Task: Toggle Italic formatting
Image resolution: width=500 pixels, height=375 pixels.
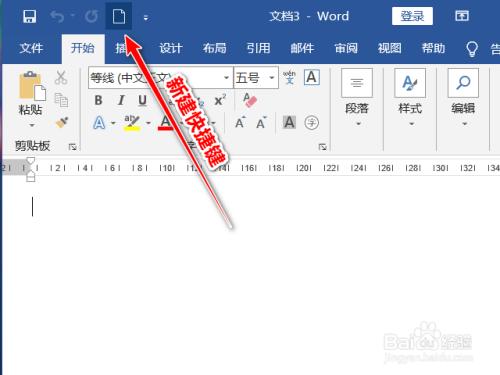Action: pos(121,100)
